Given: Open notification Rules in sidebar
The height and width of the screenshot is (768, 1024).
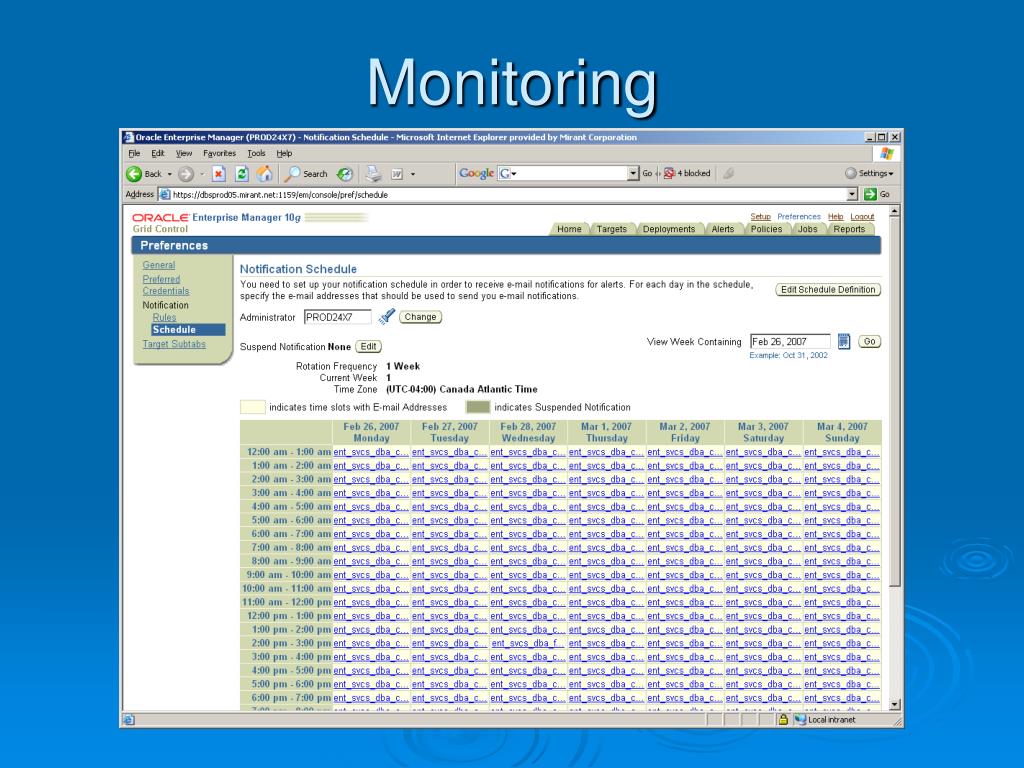Looking at the screenshot, I should click(x=165, y=317).
